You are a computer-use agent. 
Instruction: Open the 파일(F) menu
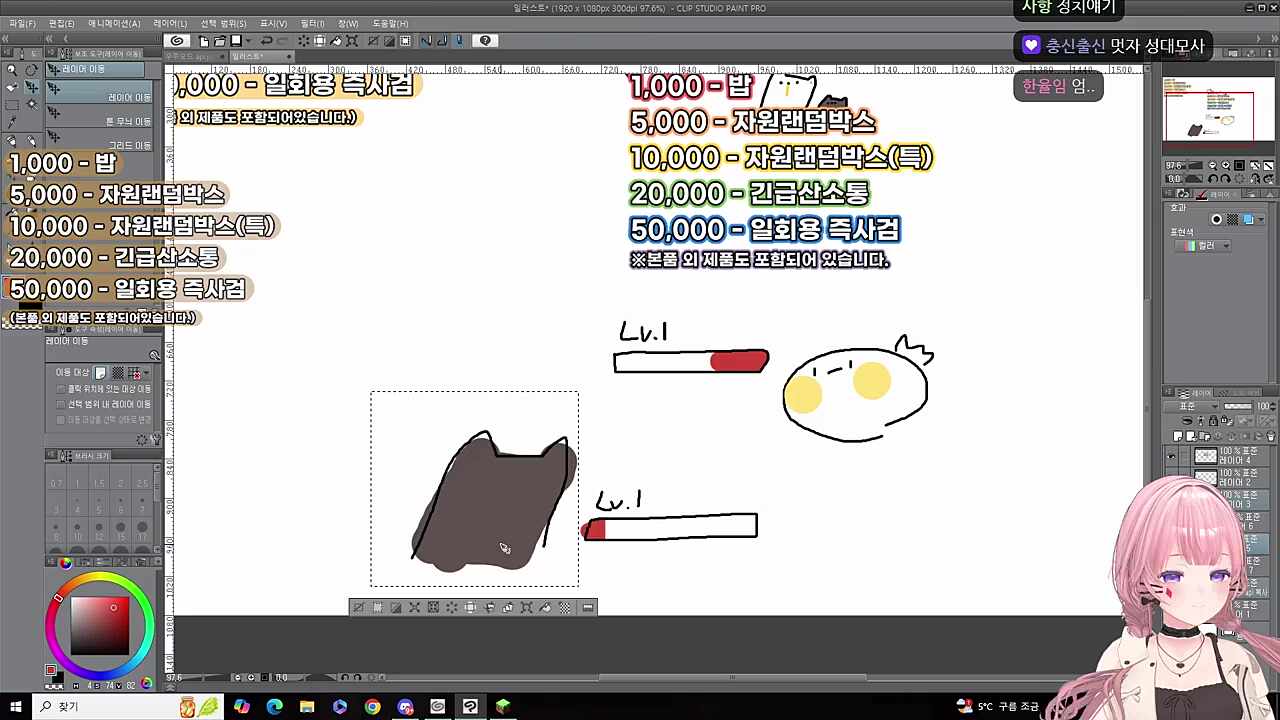click(x=22, y=23)
